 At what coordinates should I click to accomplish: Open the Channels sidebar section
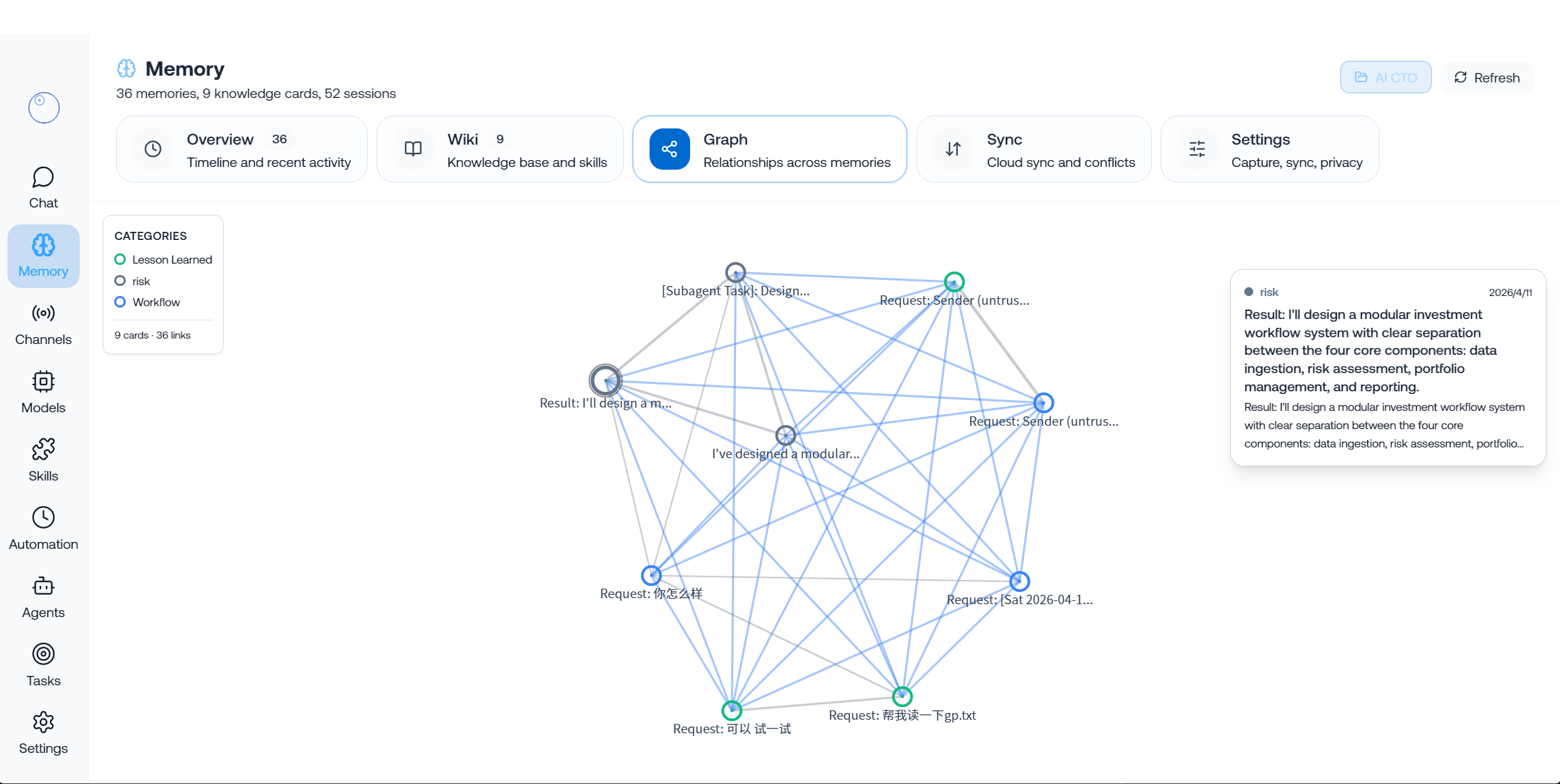[x=43, y=324]
